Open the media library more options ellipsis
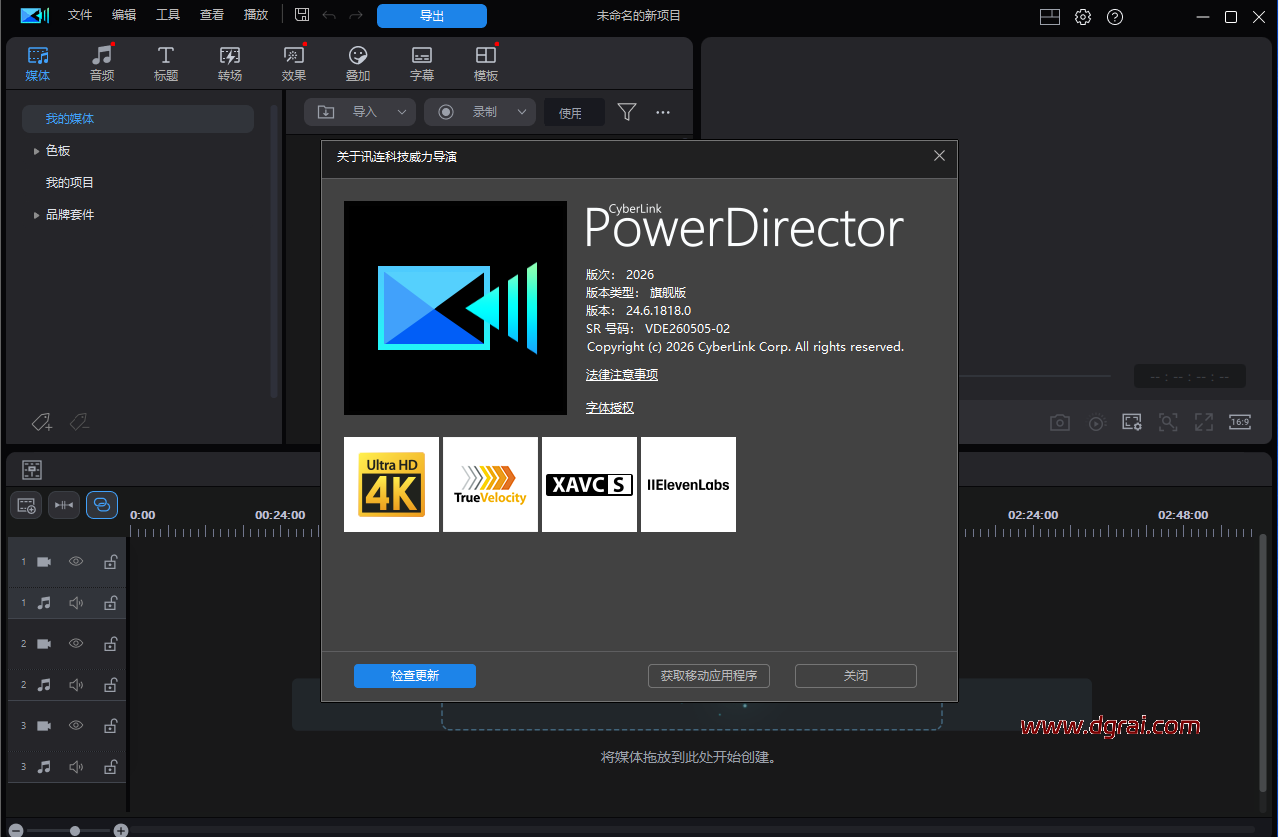This screenshot has width=1279, height=837. click(663, 112)
